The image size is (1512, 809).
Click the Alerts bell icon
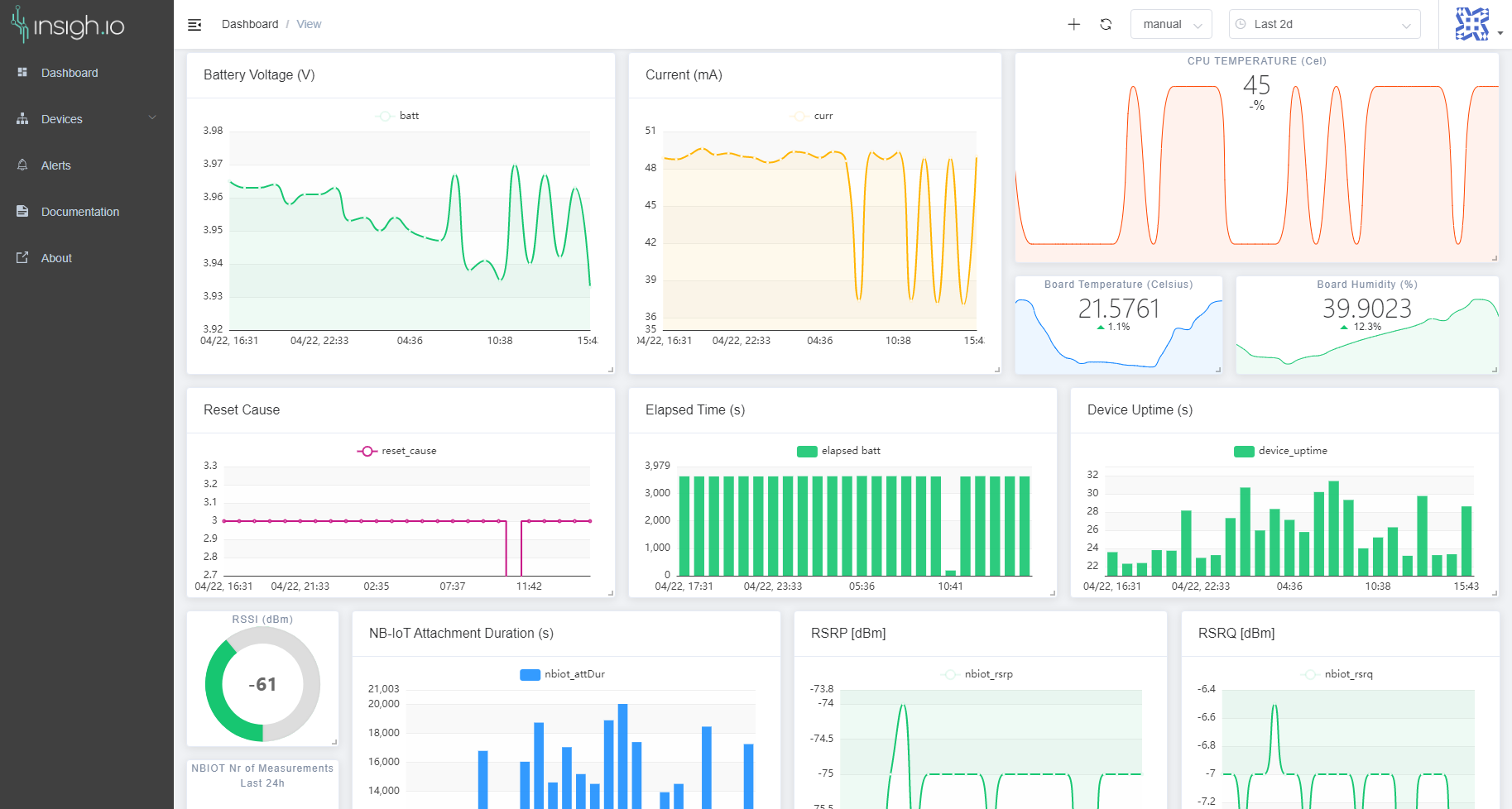click(22, 165)
